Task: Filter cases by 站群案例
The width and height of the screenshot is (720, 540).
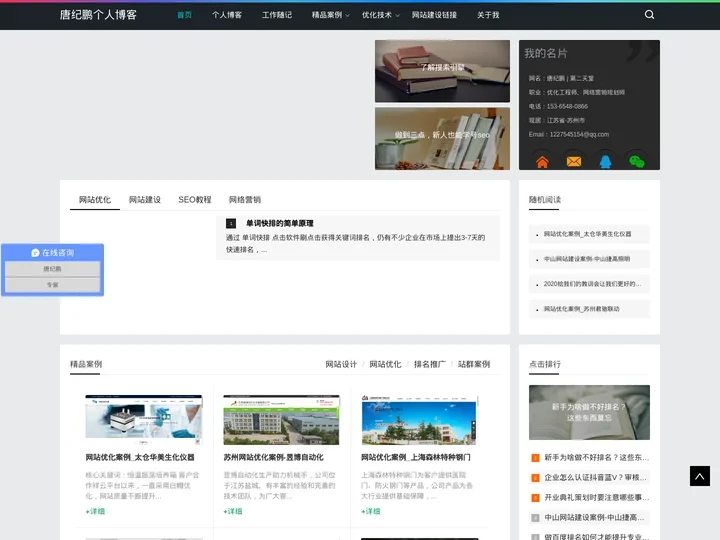Action: coord(474,364)
